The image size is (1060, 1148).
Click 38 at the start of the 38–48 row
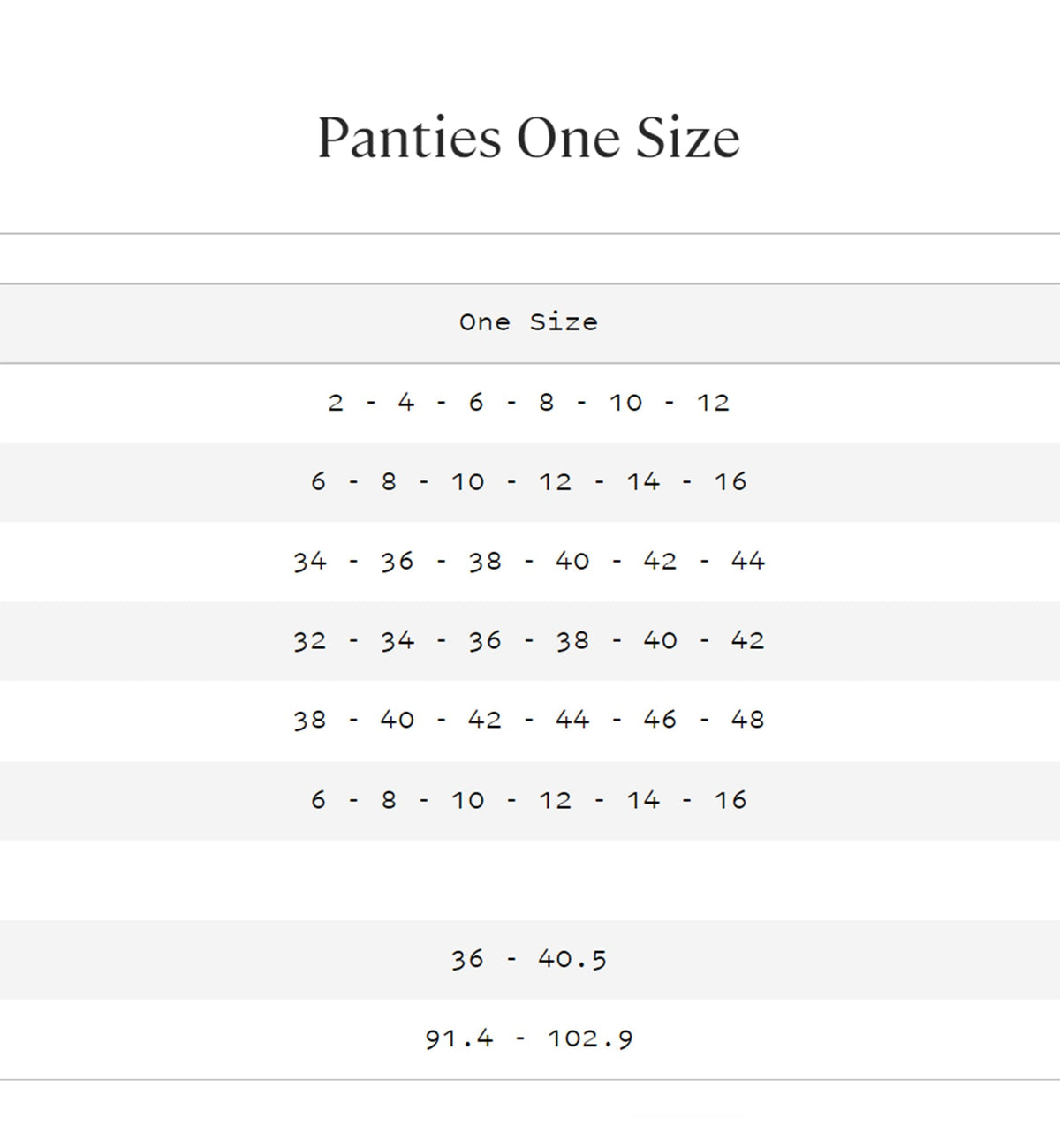click(310, 720)
